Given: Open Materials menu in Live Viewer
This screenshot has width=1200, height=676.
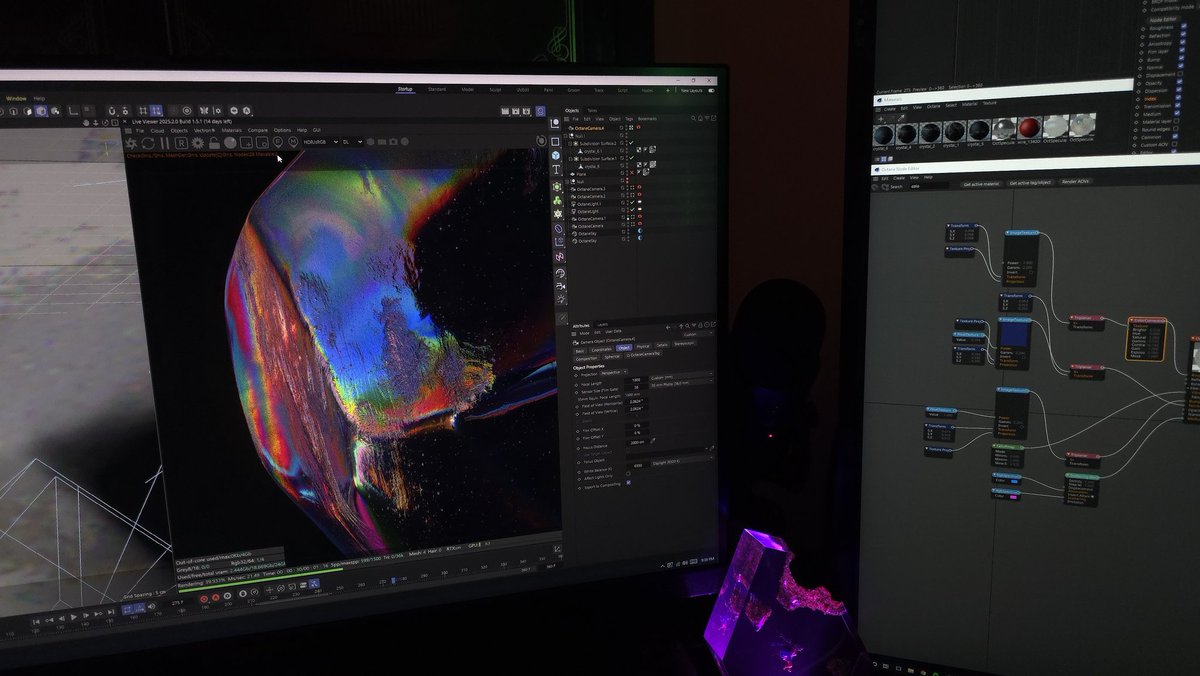Looking at the screenshot, I should tap(231, 131).
